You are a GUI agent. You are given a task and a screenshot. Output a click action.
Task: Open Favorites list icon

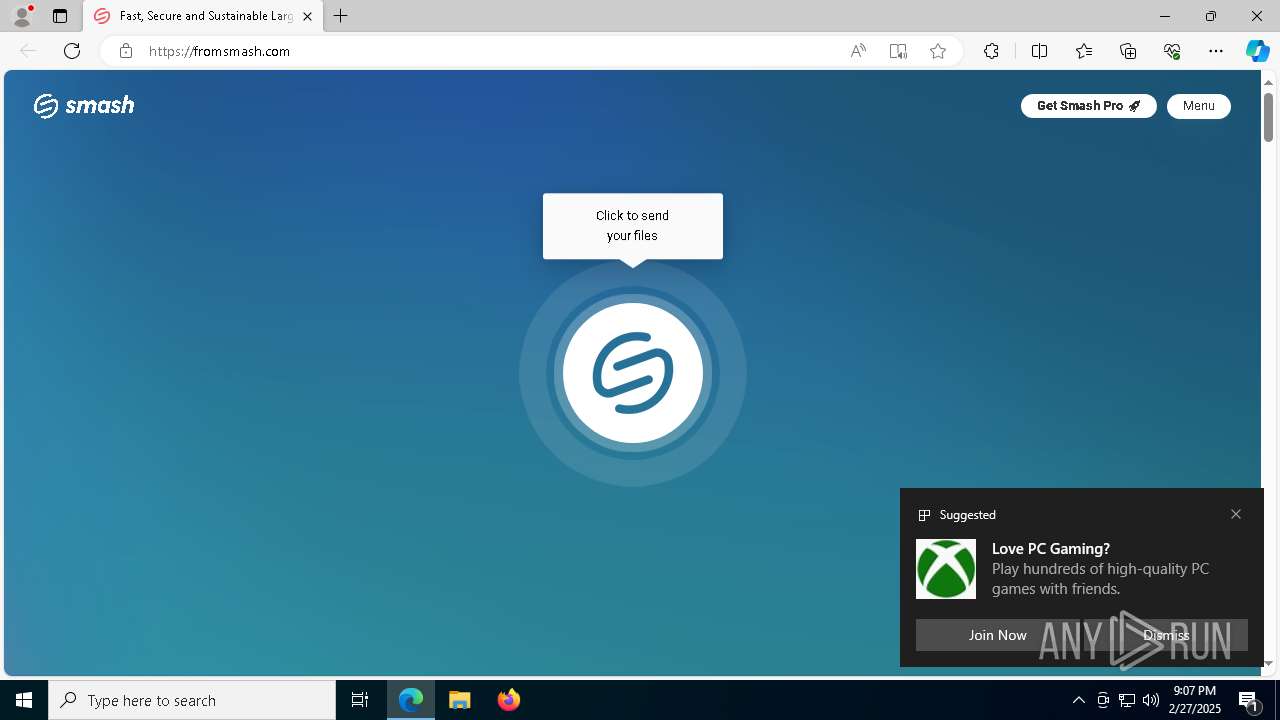click(1084, 51)
